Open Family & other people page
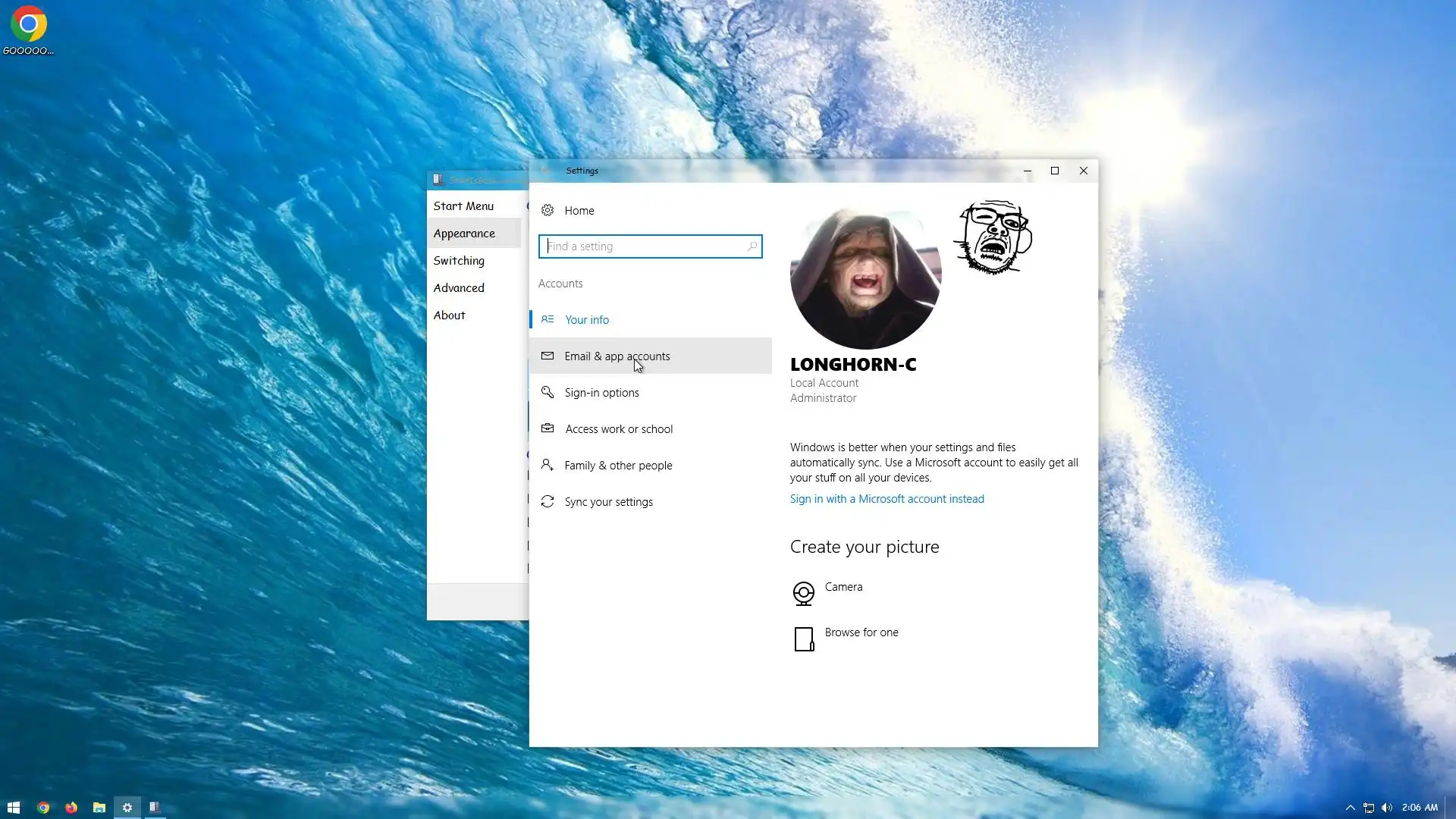Screen dimensions: 1456x819 pos(617,465)
